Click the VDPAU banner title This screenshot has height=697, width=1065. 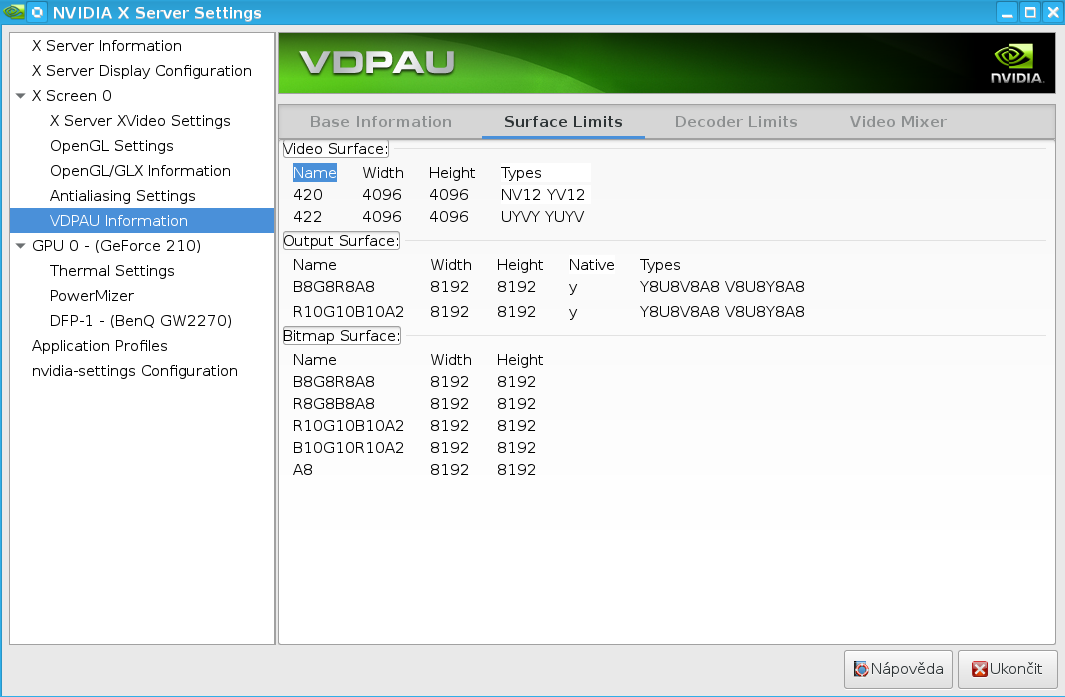point(377,62)
